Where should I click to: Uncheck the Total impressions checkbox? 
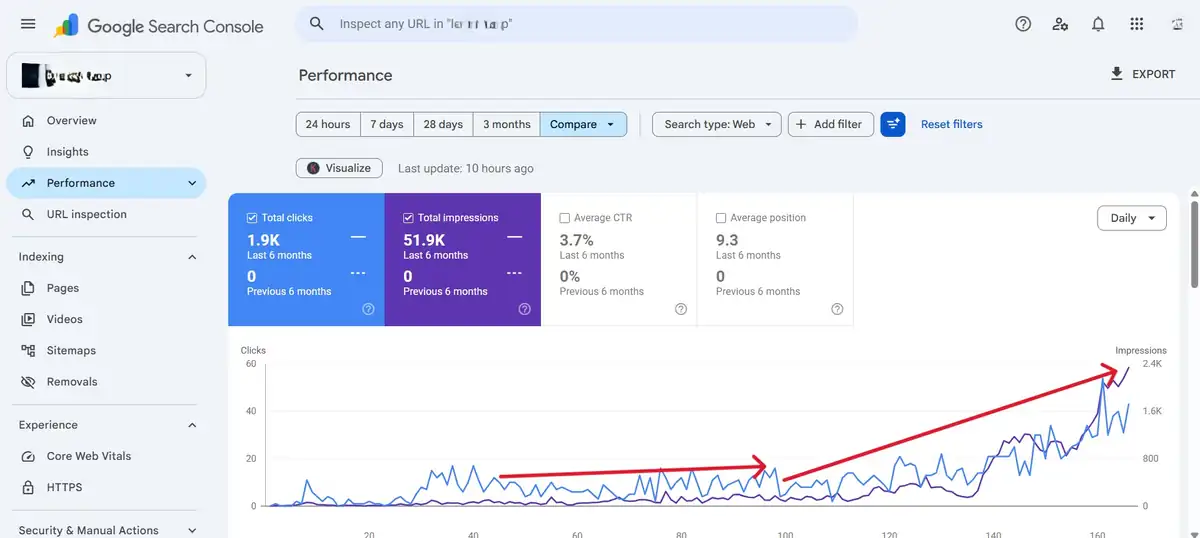pos(408,218)
